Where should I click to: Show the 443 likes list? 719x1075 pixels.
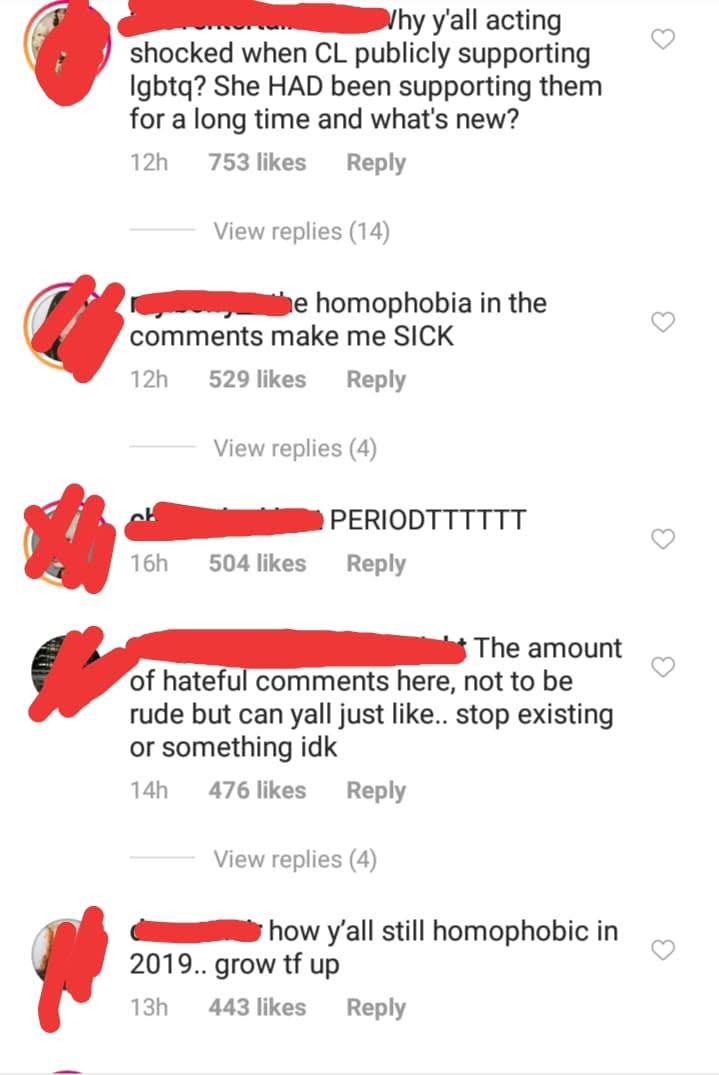(258, 1007)
